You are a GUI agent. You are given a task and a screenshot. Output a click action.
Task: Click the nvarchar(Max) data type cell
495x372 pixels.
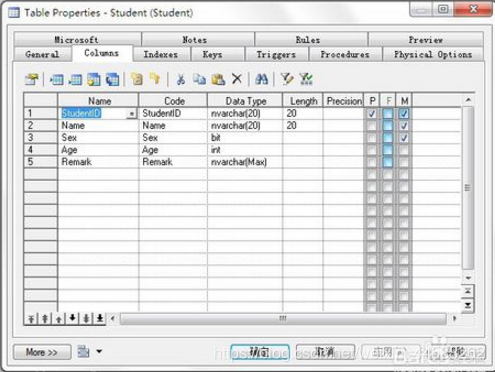pos(245,162)
